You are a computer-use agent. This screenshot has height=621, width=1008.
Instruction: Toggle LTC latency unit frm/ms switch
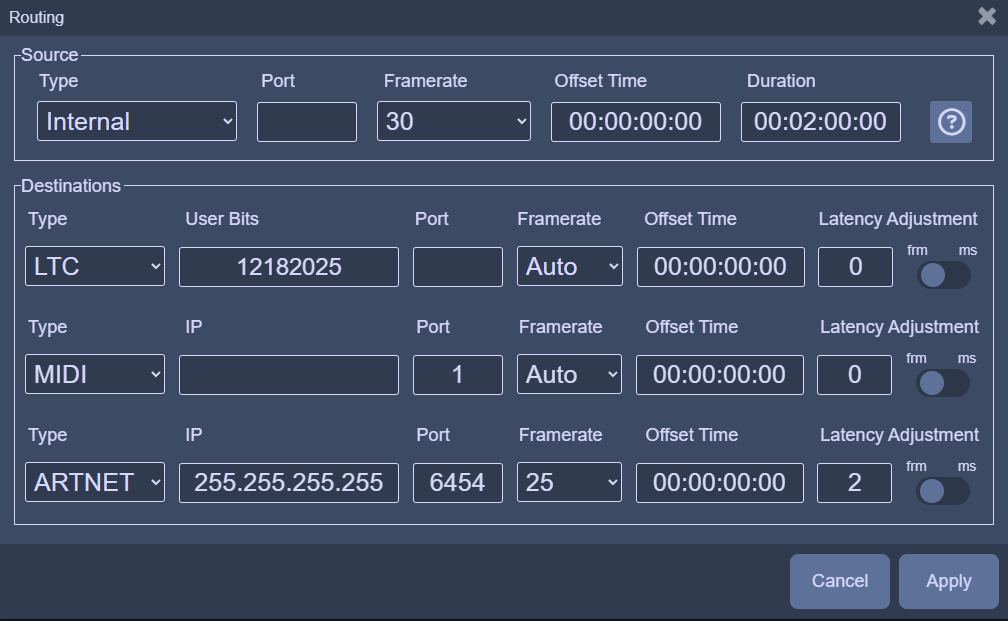pyautogui.click(x=944, y=275)
